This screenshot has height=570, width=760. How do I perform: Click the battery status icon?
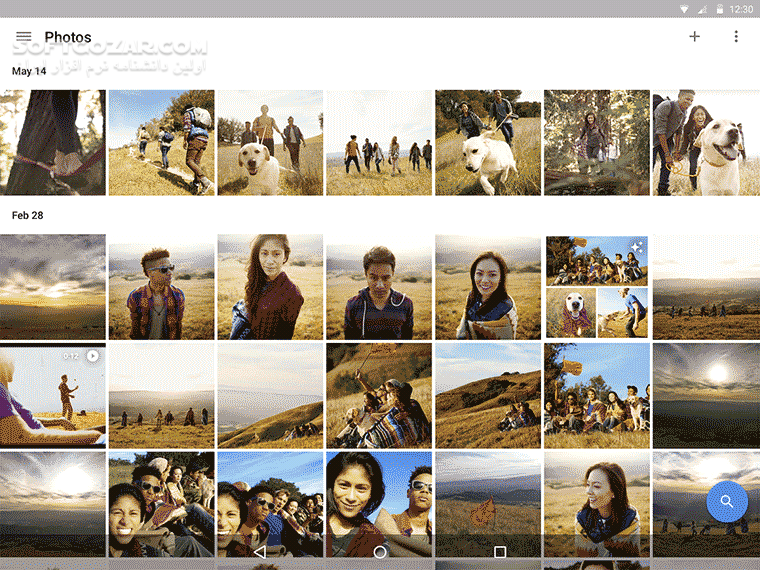point(720,9)
